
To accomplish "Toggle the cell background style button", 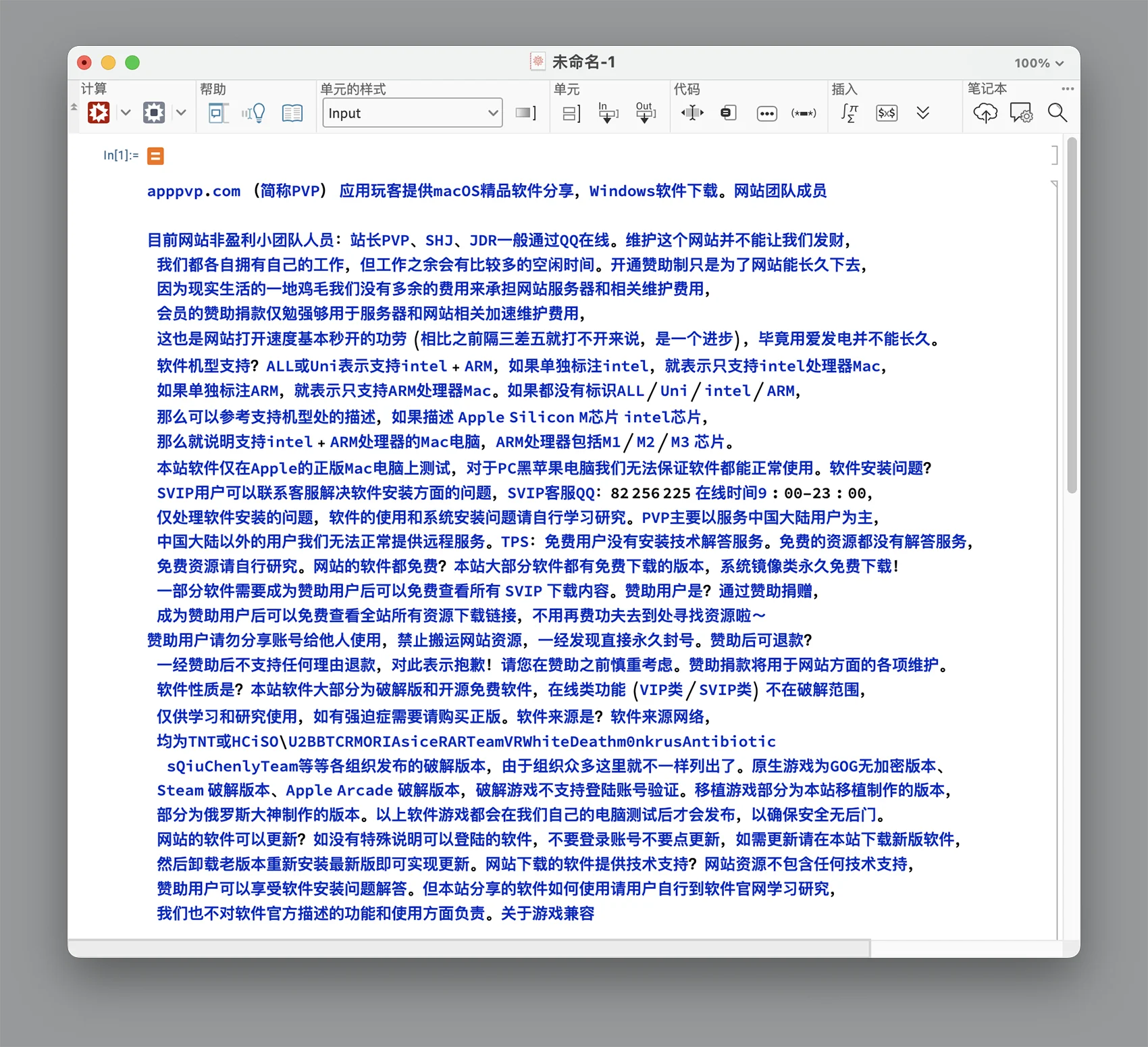I will click(525, 113).
